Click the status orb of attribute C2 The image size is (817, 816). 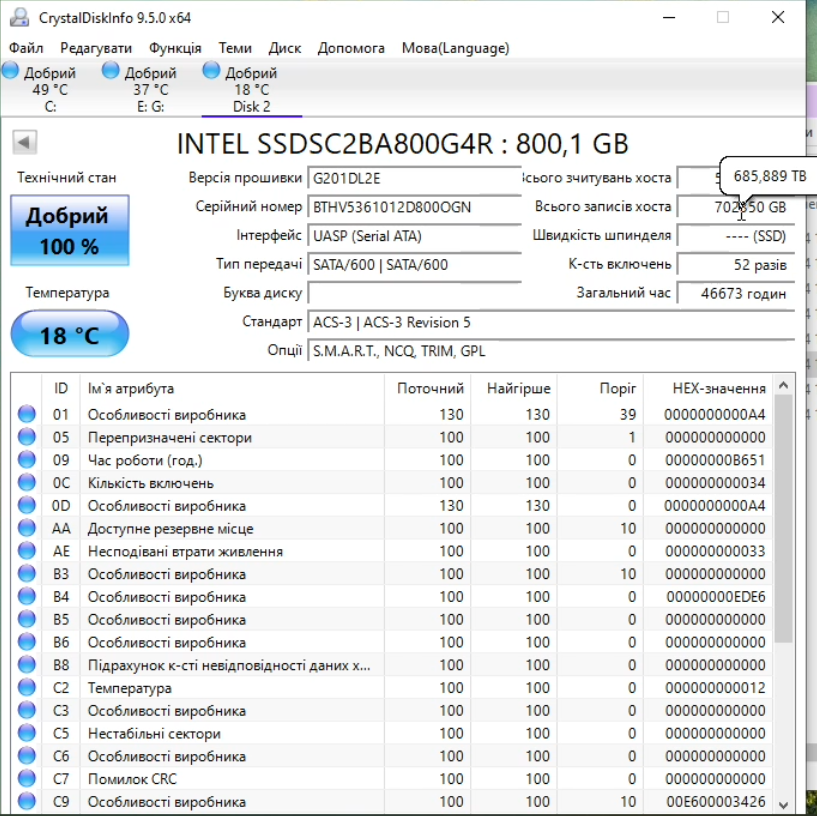point(27,688)
